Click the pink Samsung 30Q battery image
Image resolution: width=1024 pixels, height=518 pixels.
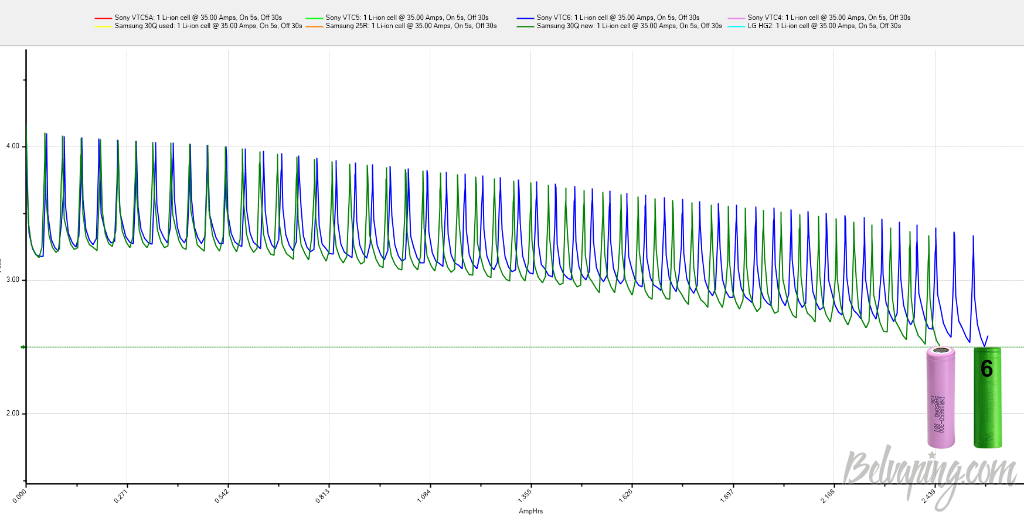941,398
